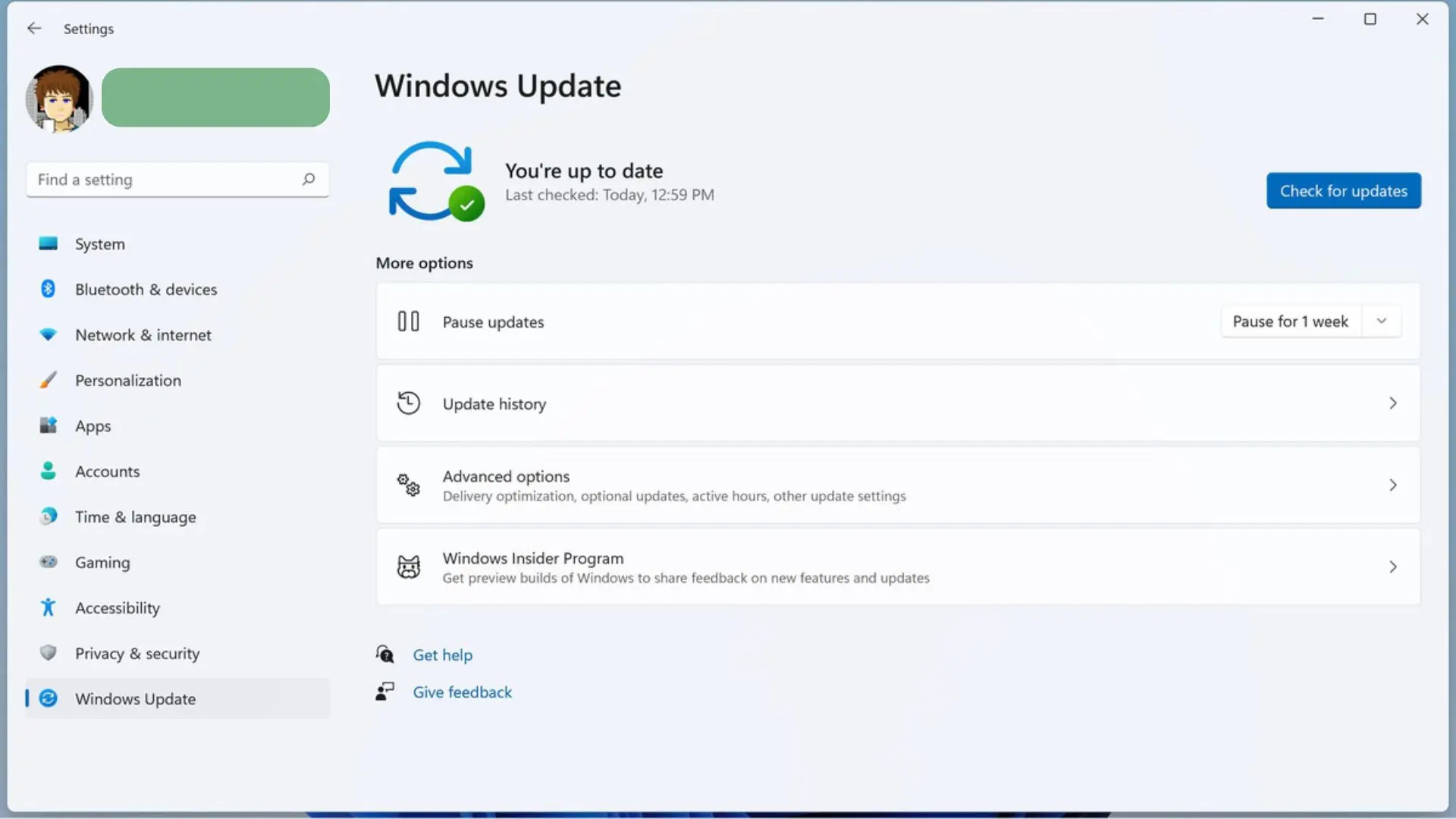This screenshot has height=819, width=1456.
Task: Open Windows Insider Program via its chevron
Action: (x=1392, y=566)
